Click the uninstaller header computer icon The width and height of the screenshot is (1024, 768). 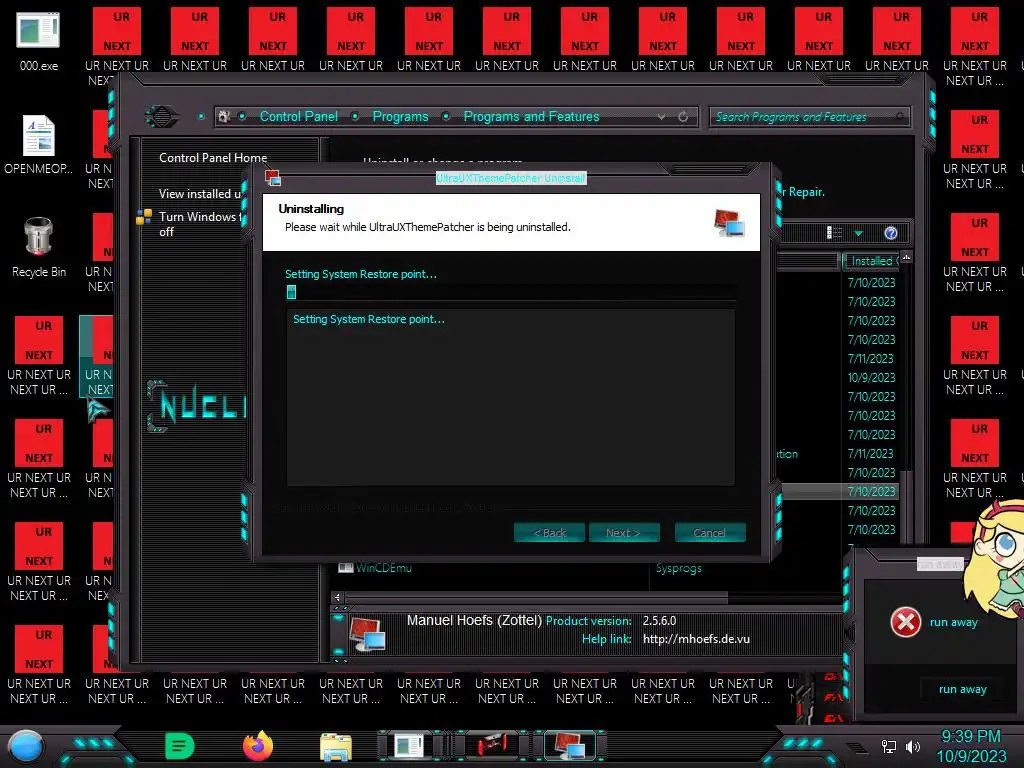coord(729,223)
